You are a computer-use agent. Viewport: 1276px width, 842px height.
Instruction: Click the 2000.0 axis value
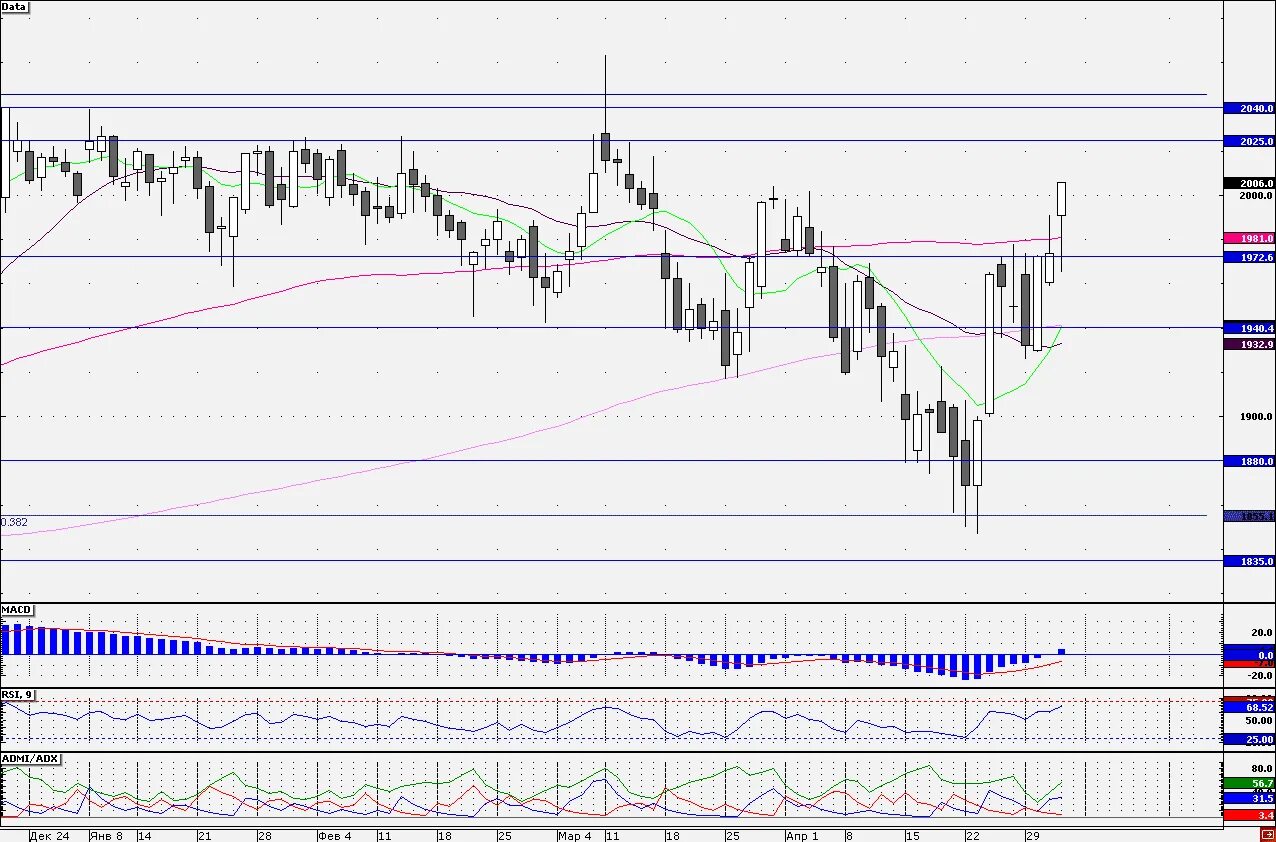[x=1256, y=196]
